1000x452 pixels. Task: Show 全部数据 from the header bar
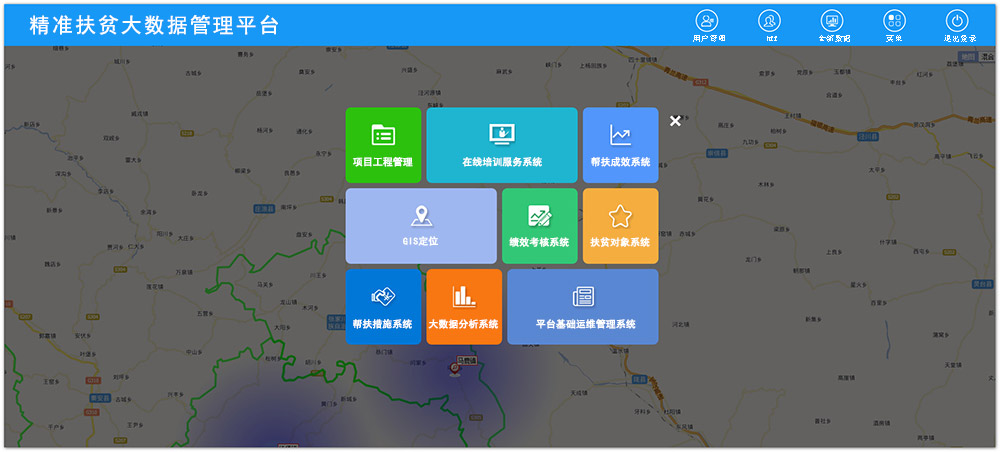833,23
